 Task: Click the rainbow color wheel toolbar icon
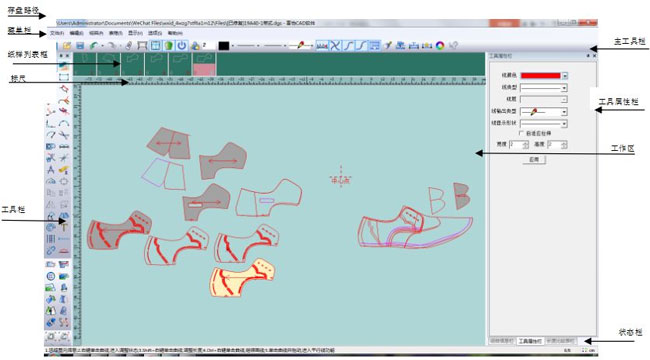(x=440, y=46)
